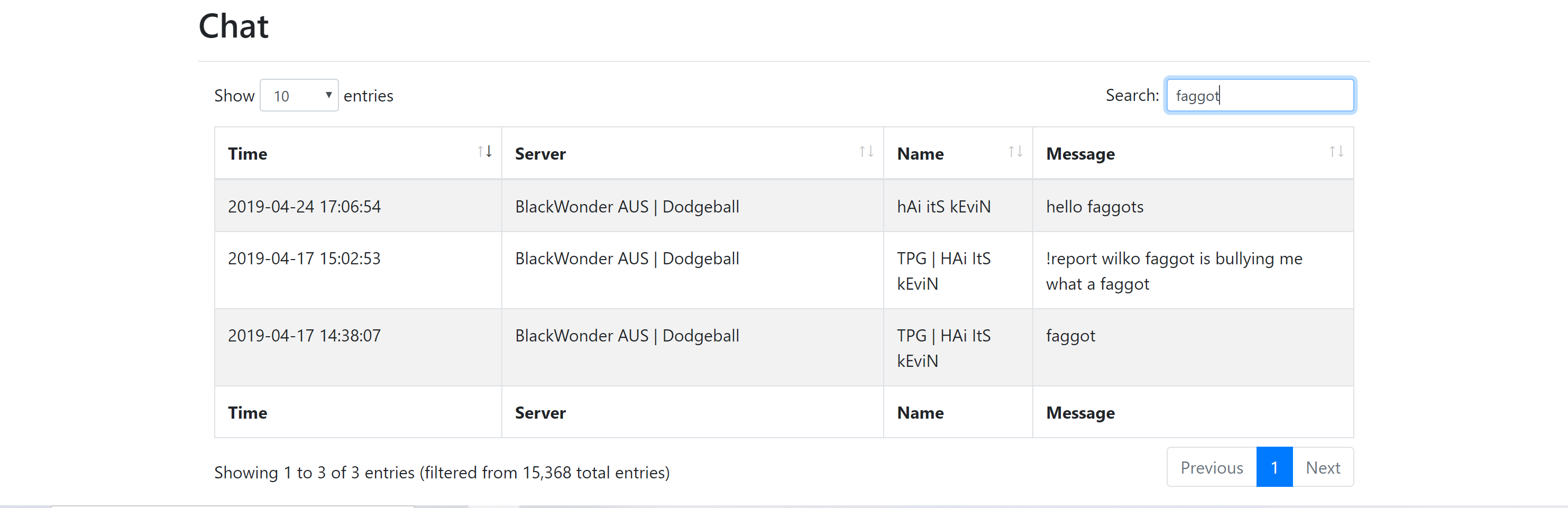1568x508 pixels.
Task: Go to Next page
Action: 1323,467
